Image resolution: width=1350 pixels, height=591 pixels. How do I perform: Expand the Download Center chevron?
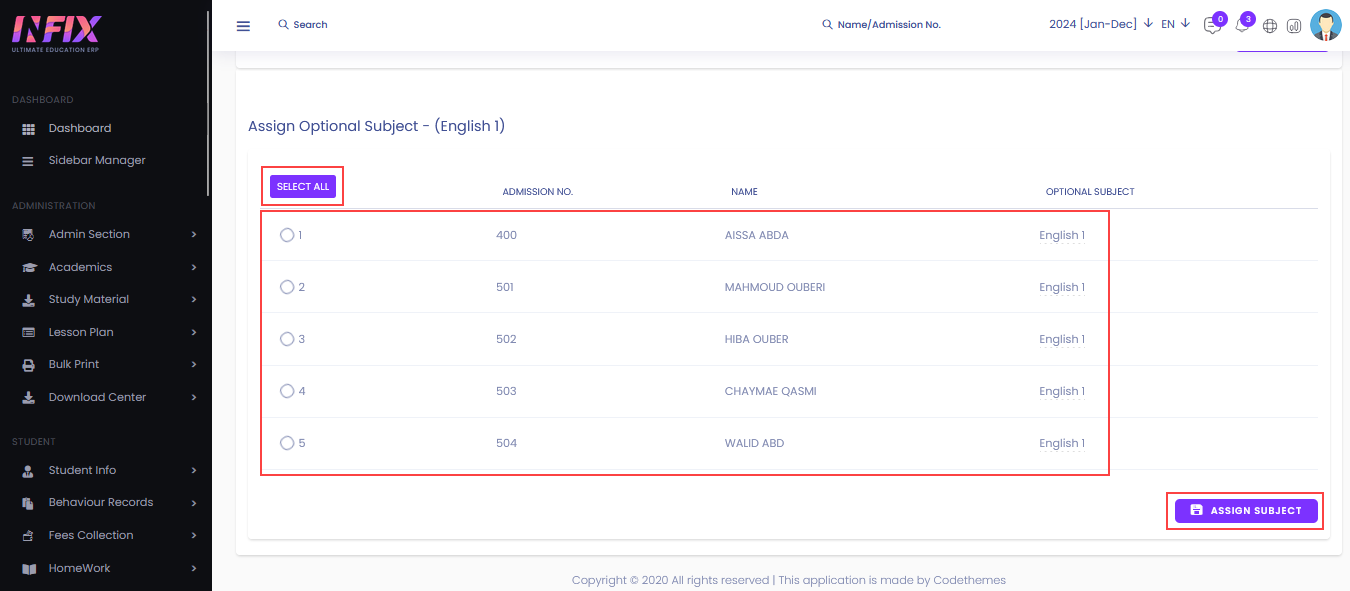pyautogui.click(x=194, y=398)
